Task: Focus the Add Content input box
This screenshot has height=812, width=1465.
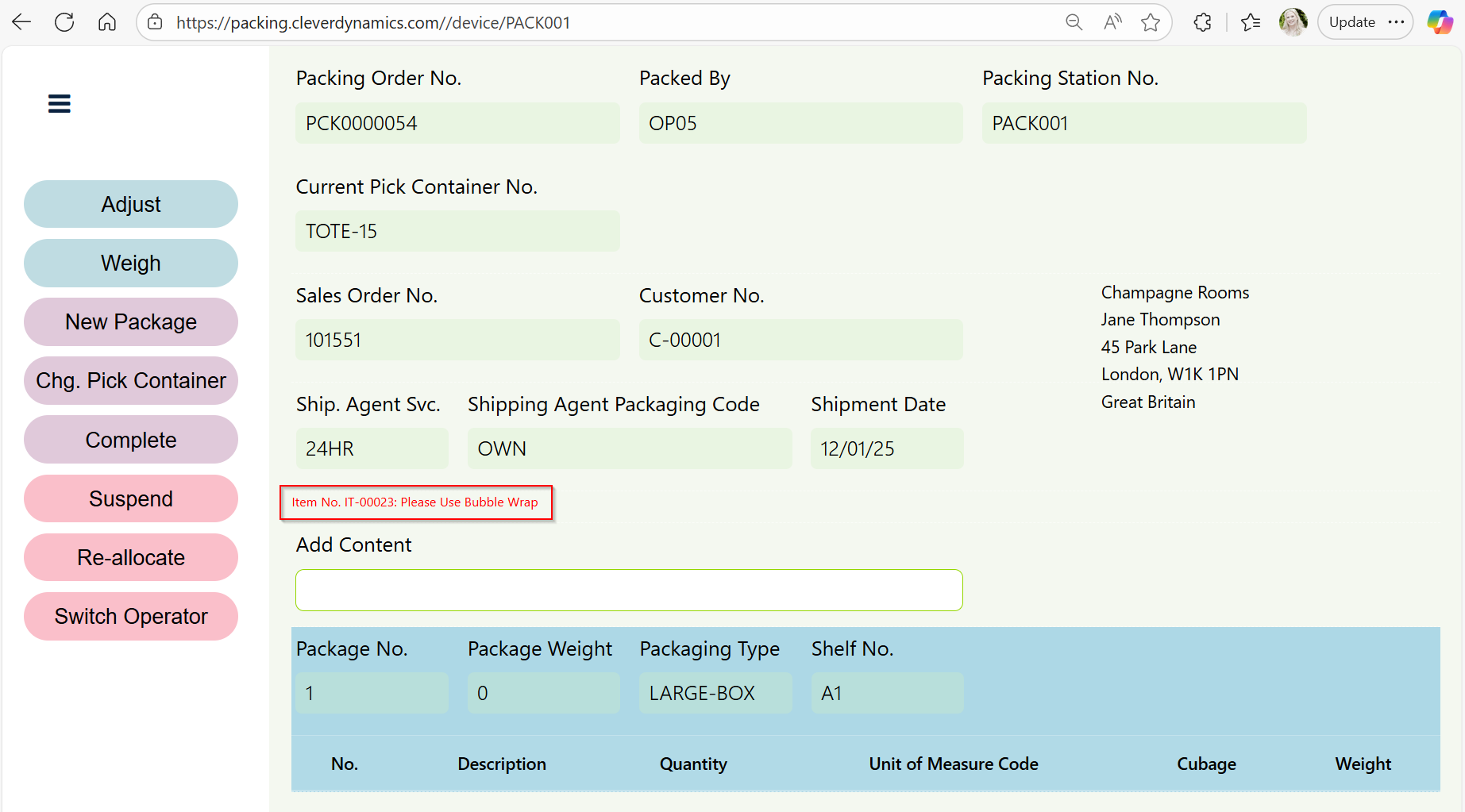Action: pos(629,590)
